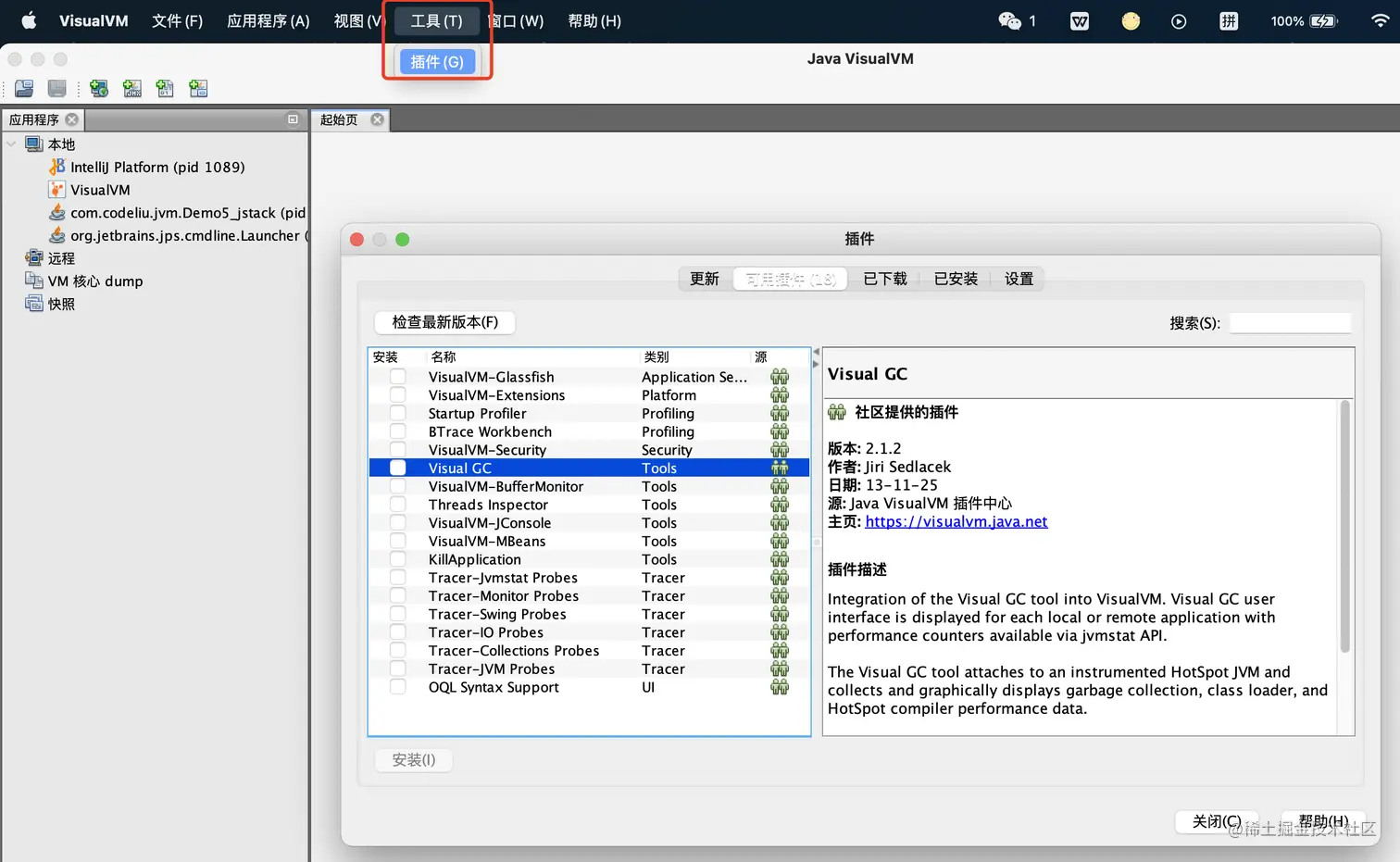This screenshot has height=862, width=1400.
Task: Select the Tracer-Collections Probes row
Action: (590, 651)
